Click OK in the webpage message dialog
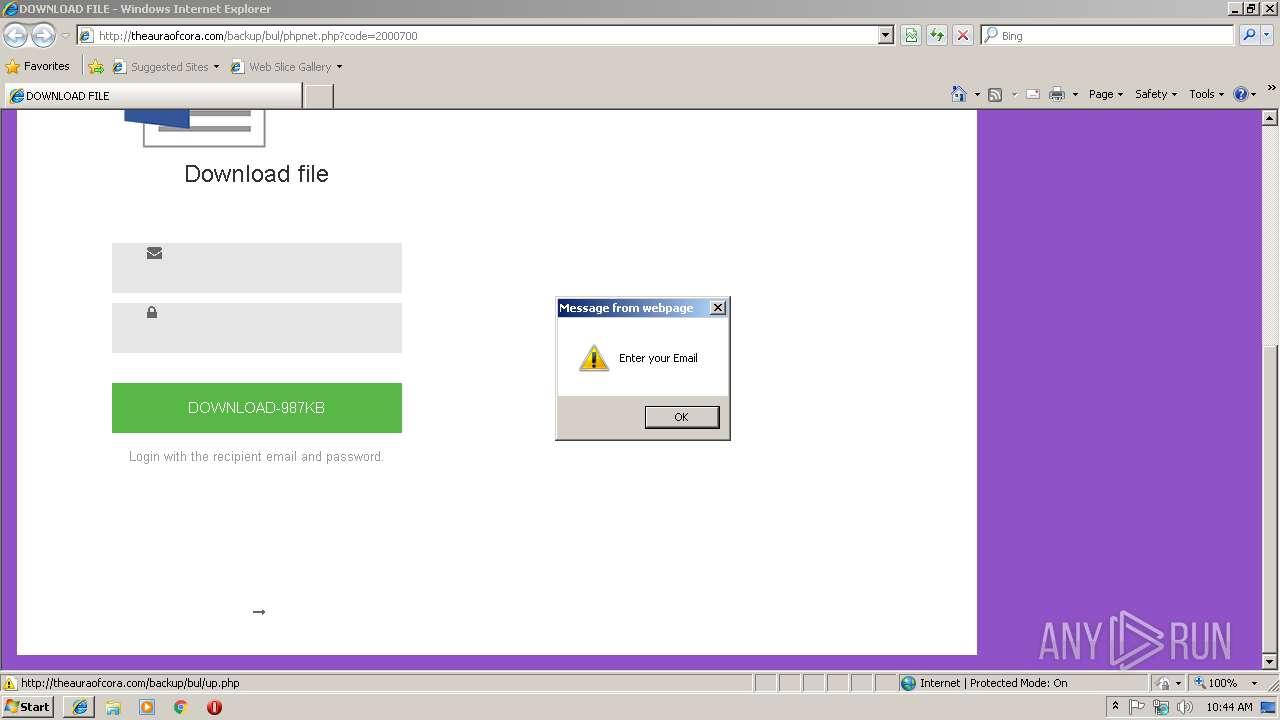The image size is (1280, 720). click(x=682, y=417)
